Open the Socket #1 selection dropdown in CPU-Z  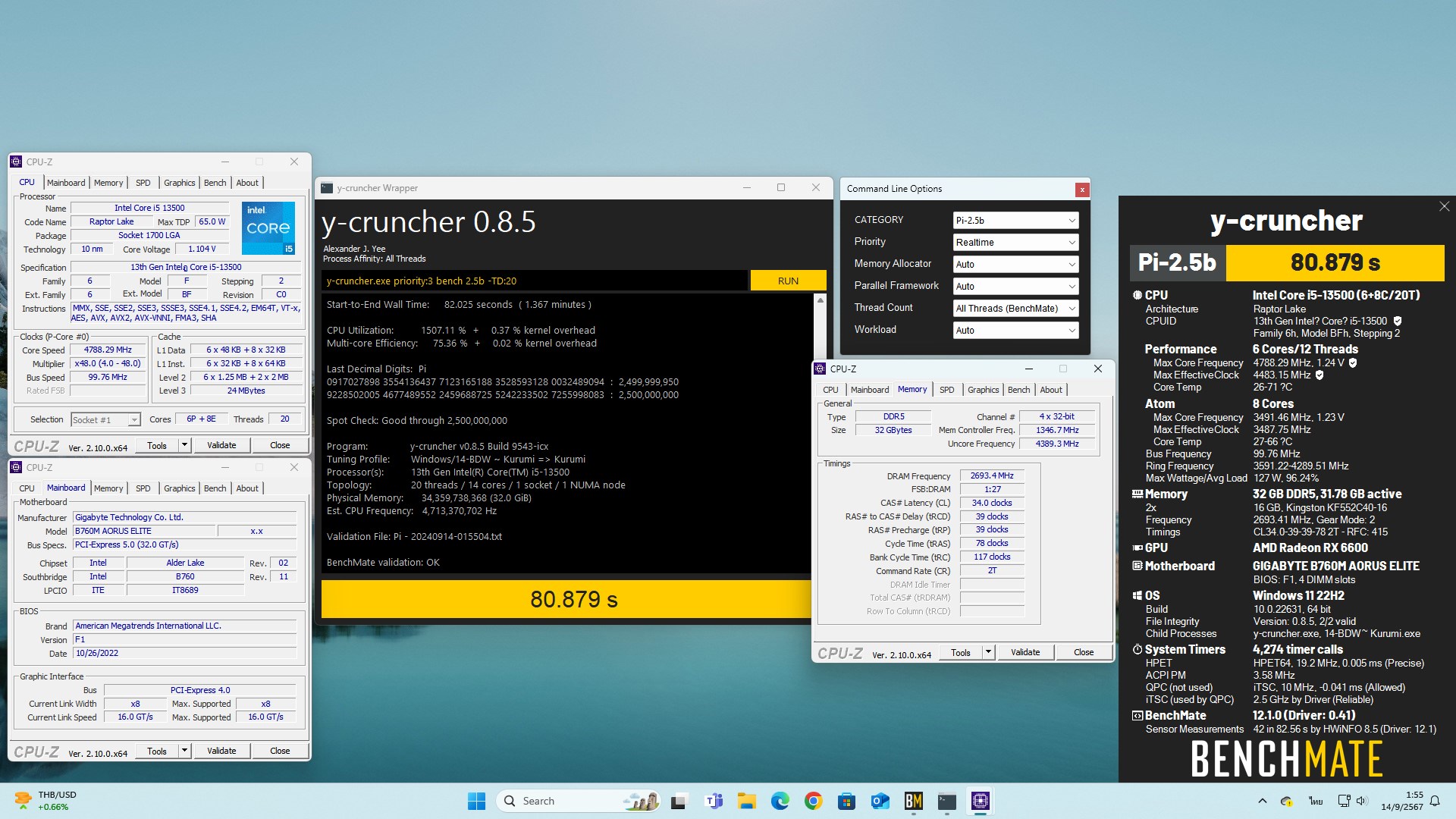pyautogui.click(x=105, y=419)
